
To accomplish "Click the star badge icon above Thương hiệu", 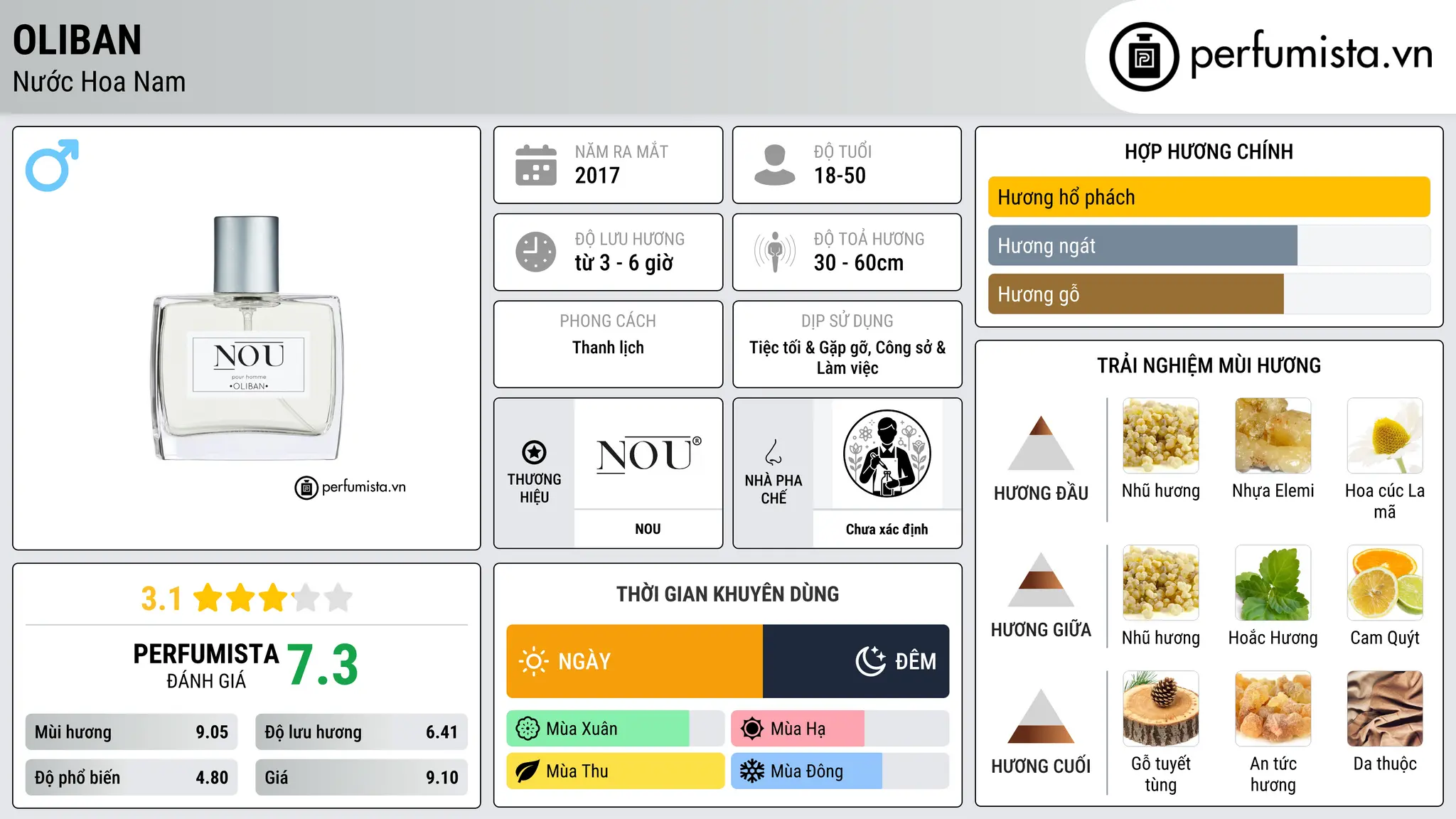I will (x=534, y=452).
